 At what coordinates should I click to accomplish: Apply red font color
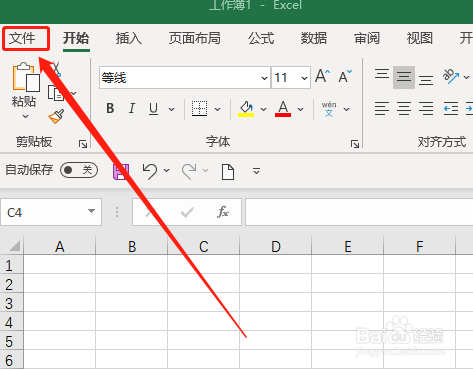283,109
